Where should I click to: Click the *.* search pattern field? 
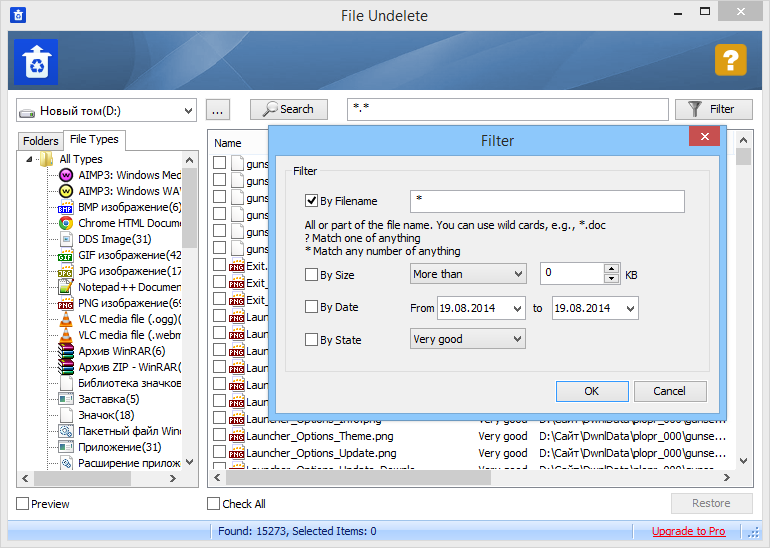click(x=508, y=109)
